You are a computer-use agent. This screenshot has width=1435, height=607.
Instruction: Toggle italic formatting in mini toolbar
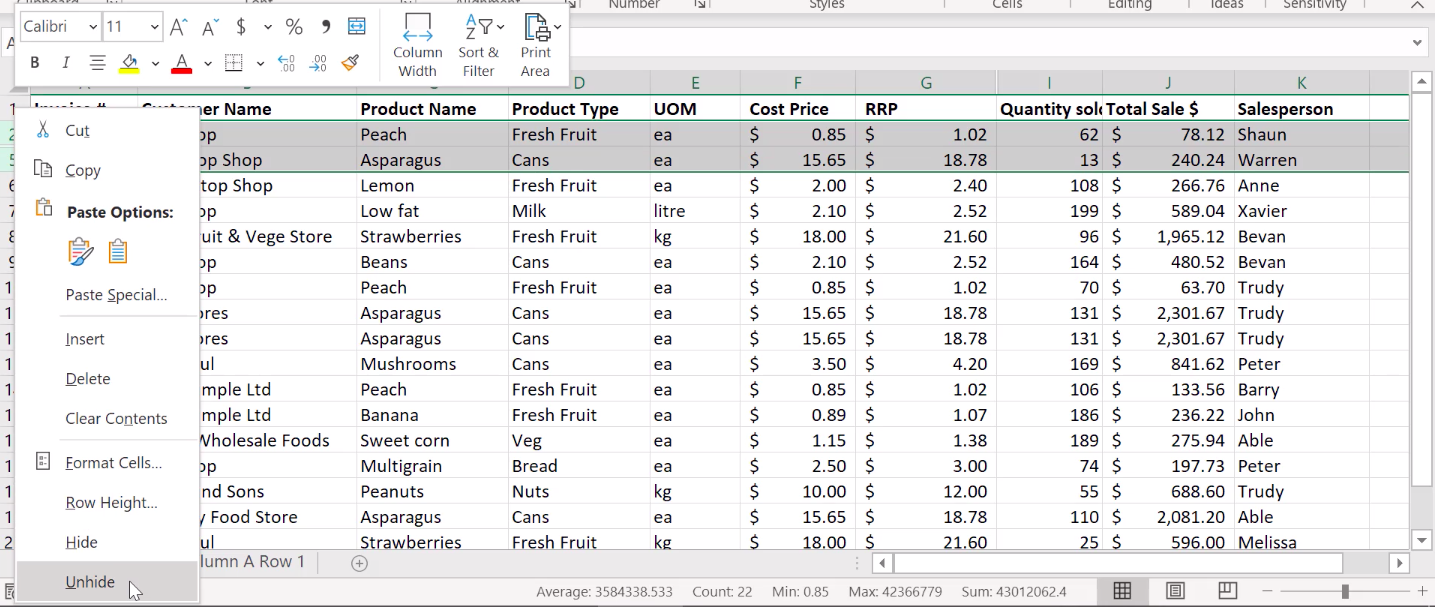[66, 63]
